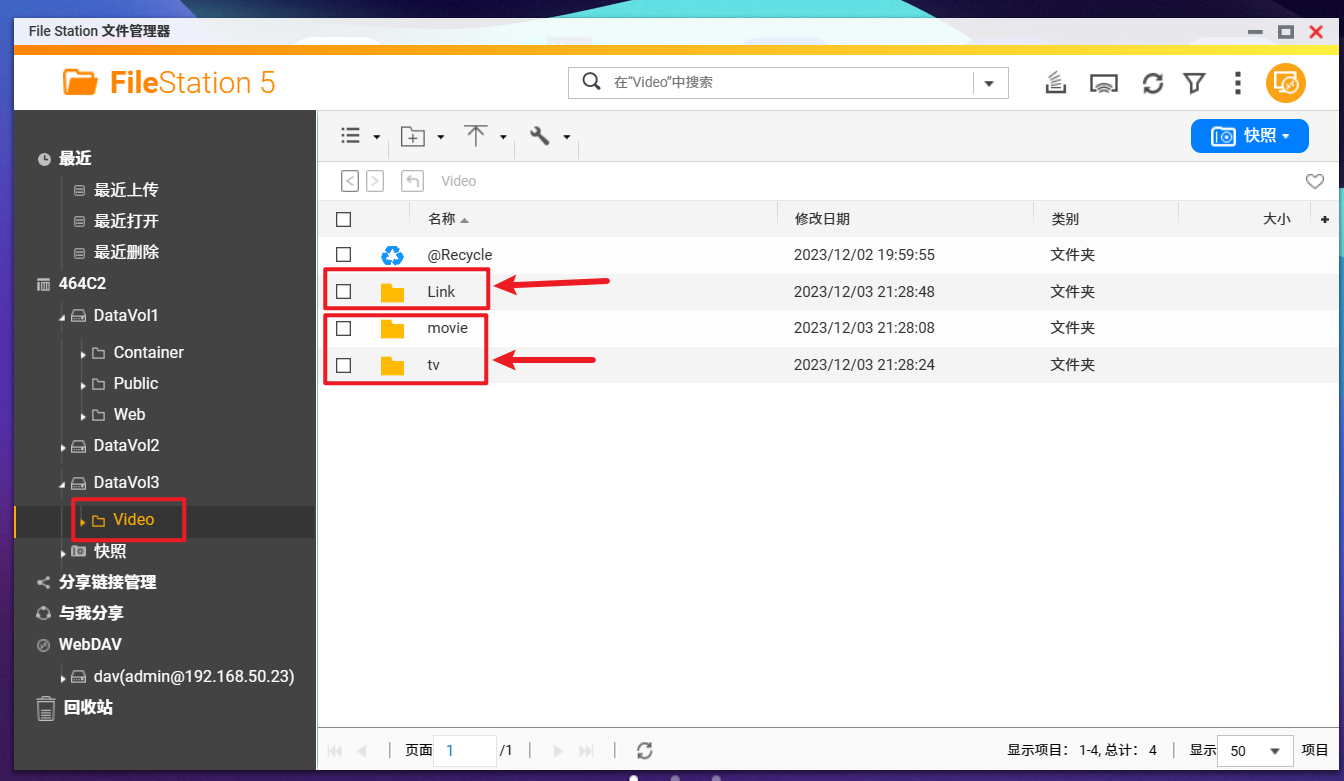Click the orange Remote Mount icon
This screenshot has width=1344, height=781.
tap(1286, 83)
